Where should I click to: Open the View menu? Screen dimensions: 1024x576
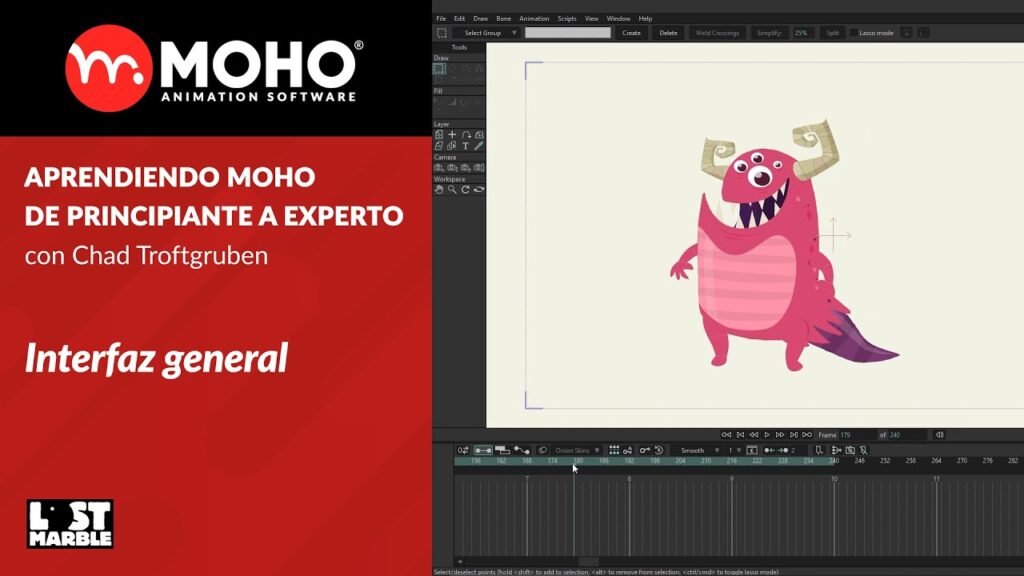coord(592,18)
